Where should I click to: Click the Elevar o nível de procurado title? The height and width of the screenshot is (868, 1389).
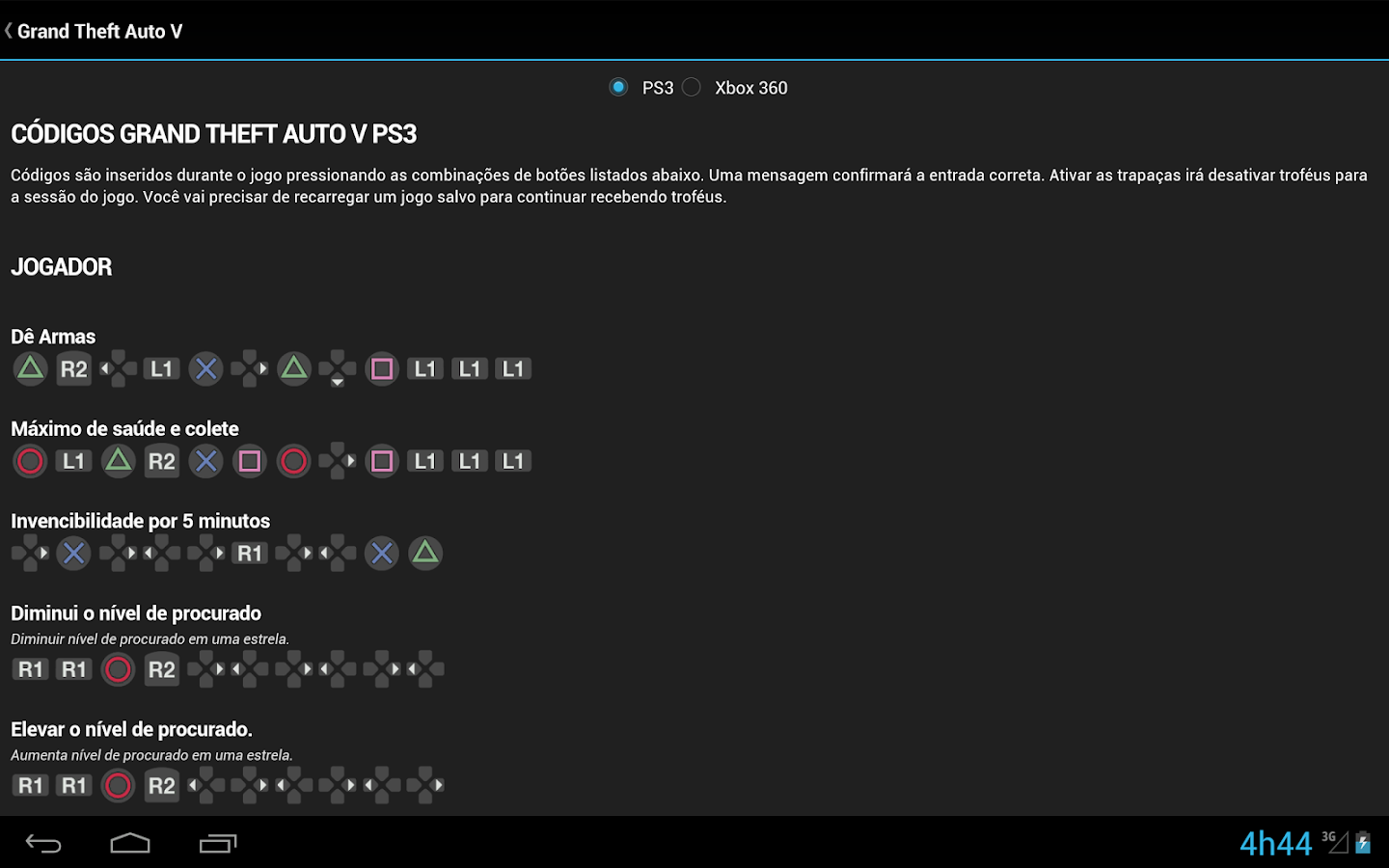(x=131, y=729)
